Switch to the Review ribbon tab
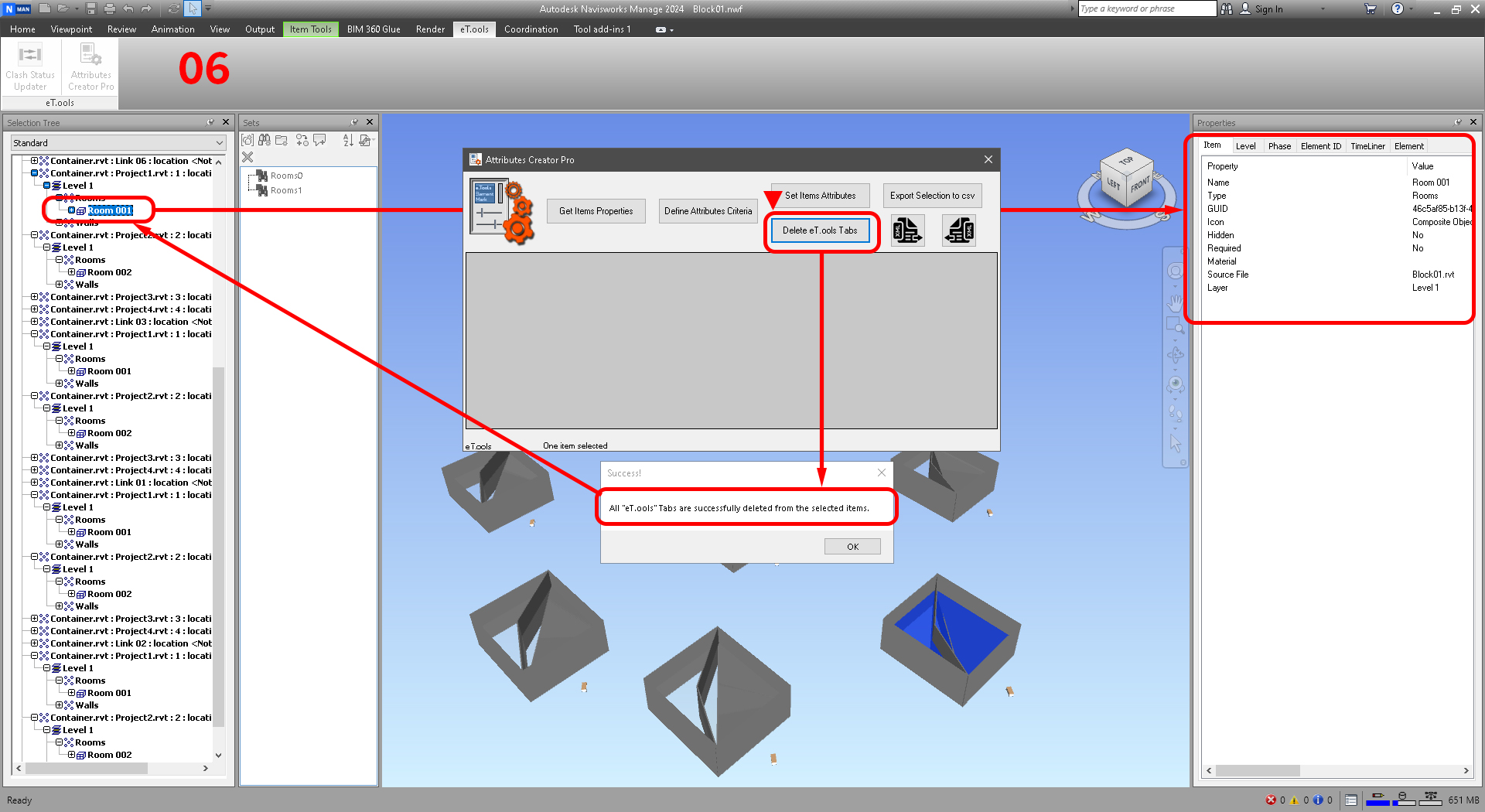The height and width of the screenshot is (812, 1485). tap(121, 29)
